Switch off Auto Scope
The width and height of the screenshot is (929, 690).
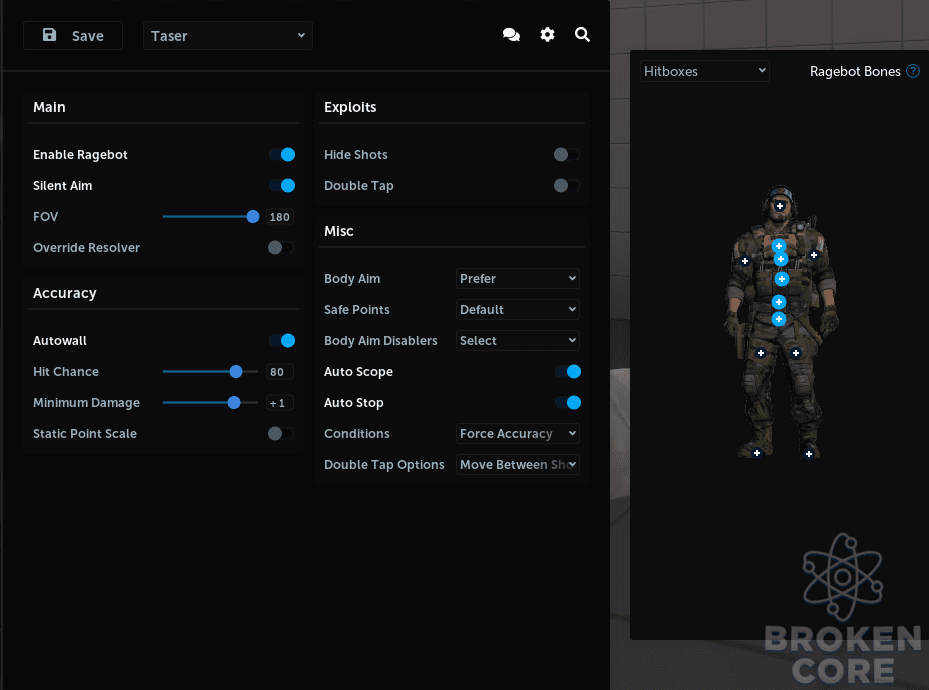568,371
